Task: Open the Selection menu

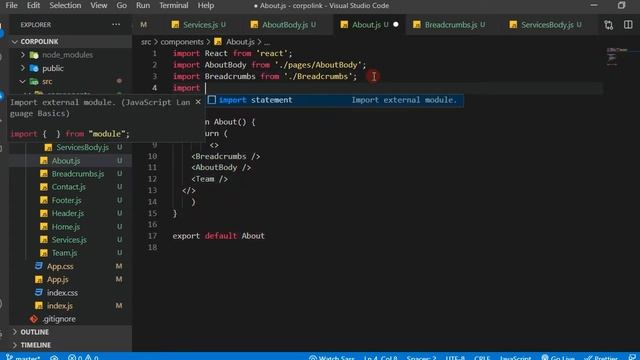Action: [x=65, y=5]
